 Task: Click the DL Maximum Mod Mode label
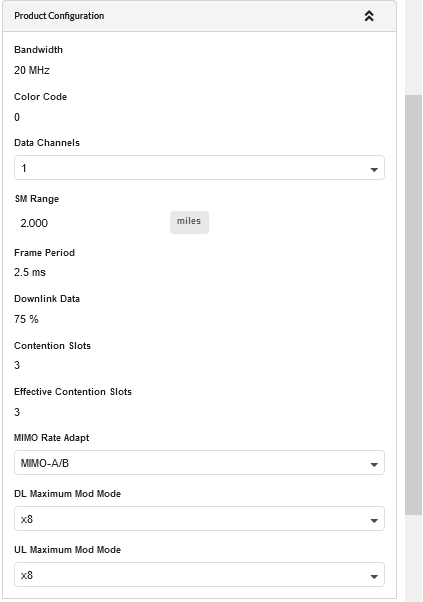pyautogui.click(x=68, y=493)
